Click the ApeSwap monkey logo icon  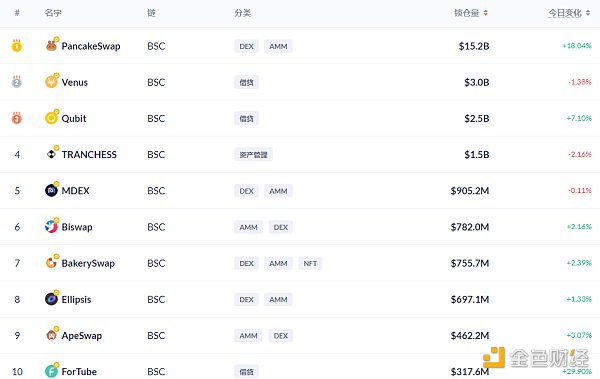[51, 335]
